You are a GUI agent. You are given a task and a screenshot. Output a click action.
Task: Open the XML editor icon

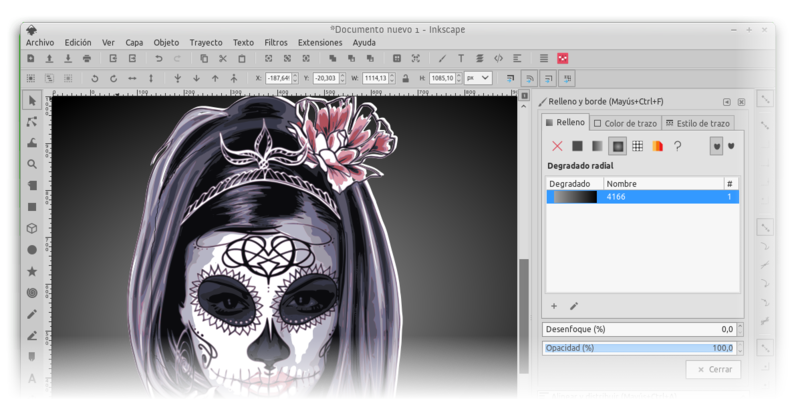click(x=498, y=59)
